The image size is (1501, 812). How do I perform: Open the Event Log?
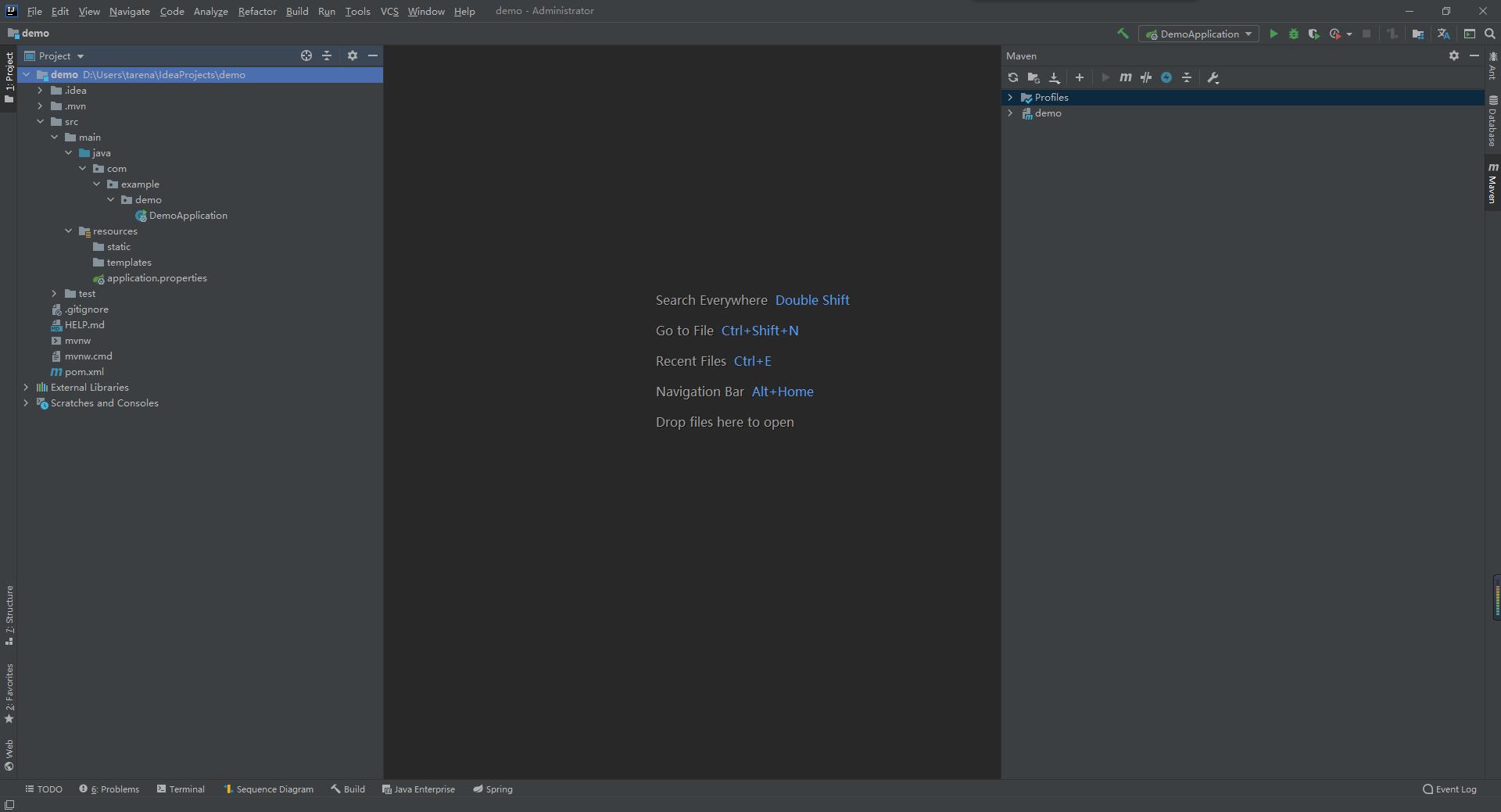(x=1449, y=789)
